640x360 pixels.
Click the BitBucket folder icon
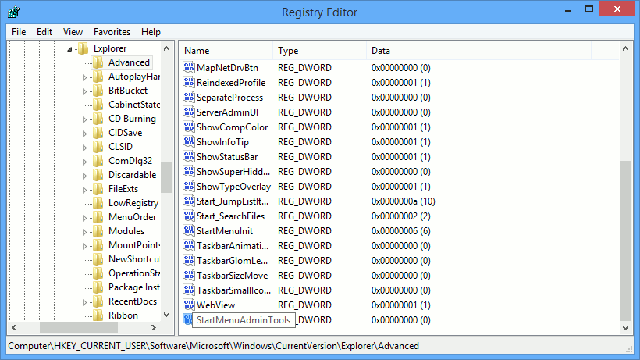(98, 91)
